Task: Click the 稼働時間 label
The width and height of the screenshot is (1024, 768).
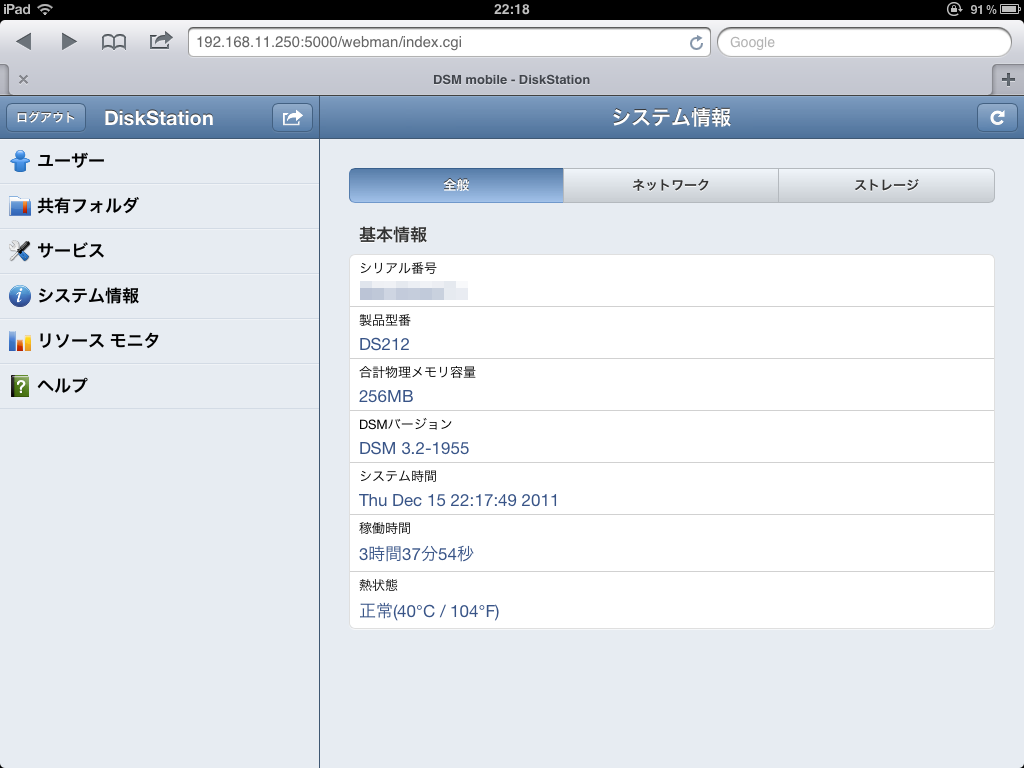Action: pyautogui.click(x=385, y=528)
